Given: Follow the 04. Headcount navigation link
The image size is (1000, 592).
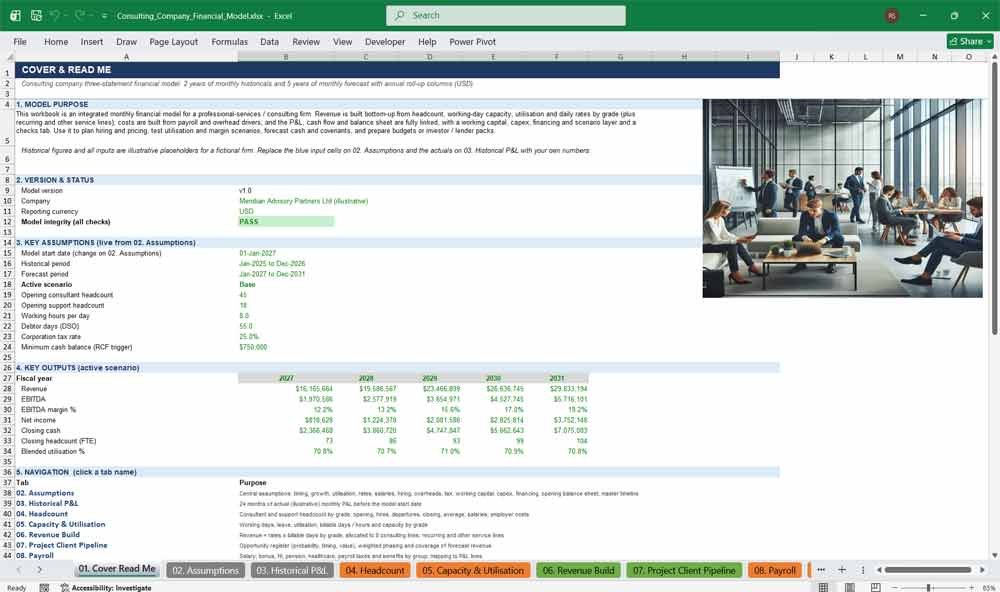Looking at the screenshot, I should pyautogui.click(x=41, y=514).
